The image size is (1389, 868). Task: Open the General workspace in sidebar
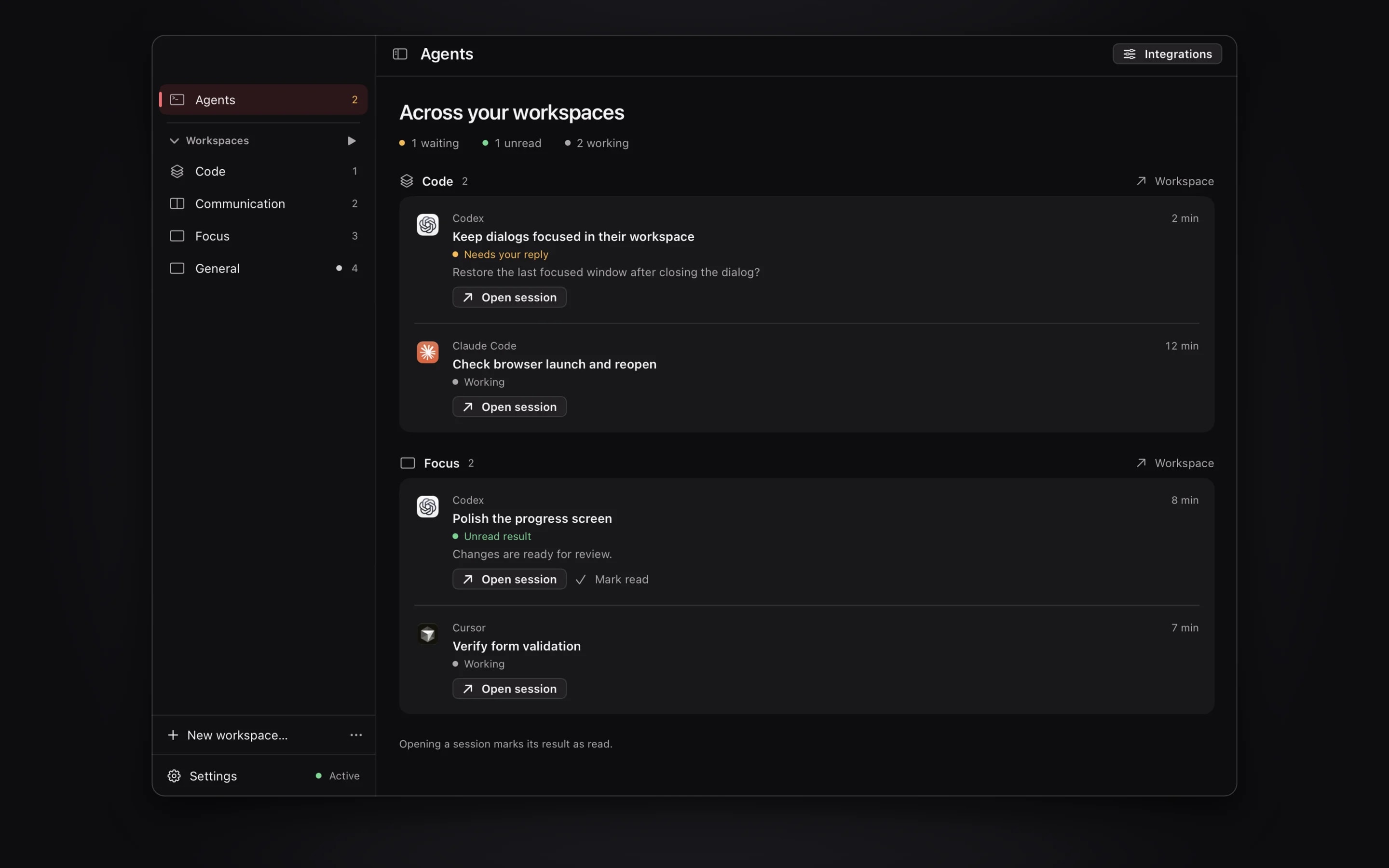coord(263,268)
